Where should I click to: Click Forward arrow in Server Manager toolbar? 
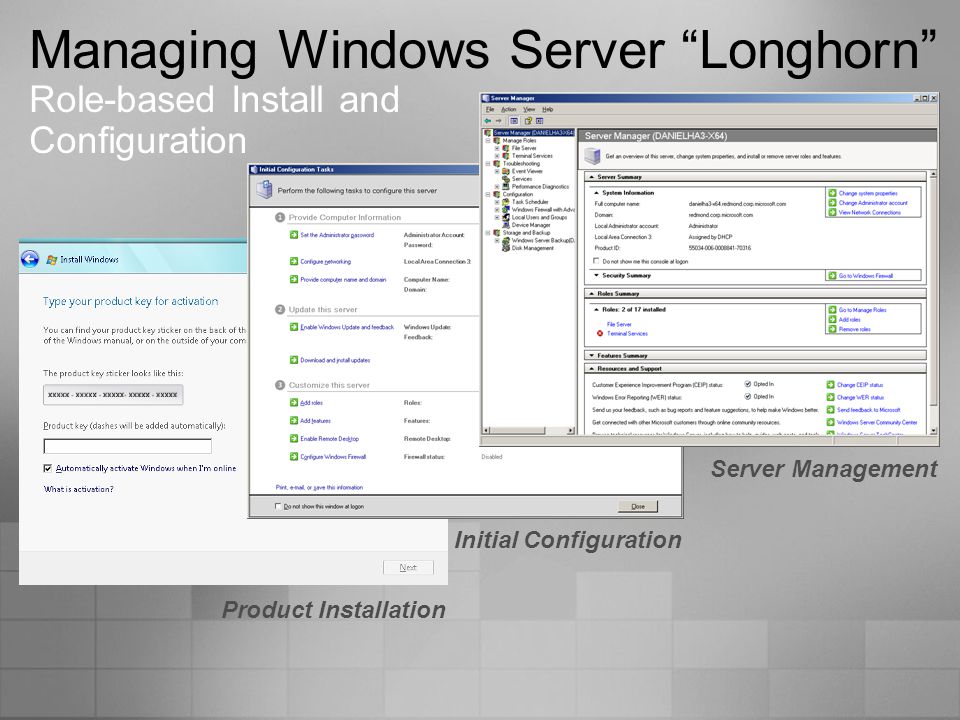[x=498, y=121]
